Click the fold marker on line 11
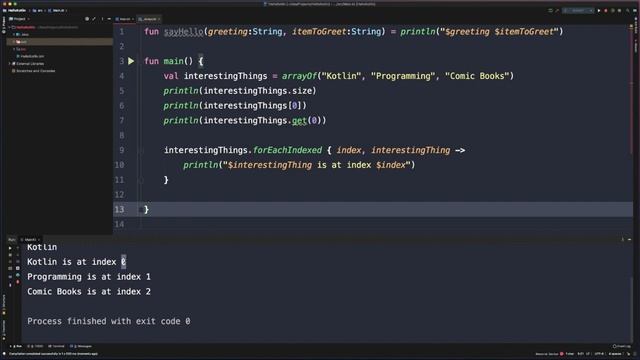The height and width of the screenshot is (360, 640). [141, 180]
